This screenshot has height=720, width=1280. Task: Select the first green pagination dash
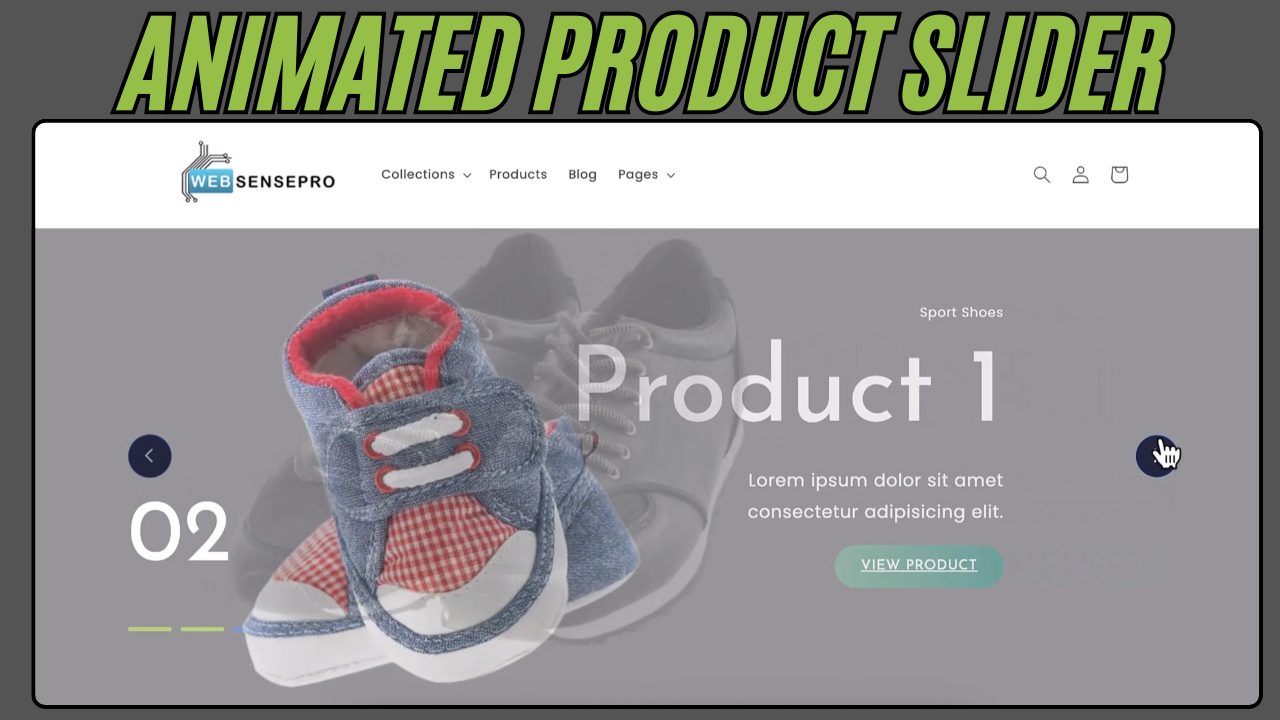150,629
